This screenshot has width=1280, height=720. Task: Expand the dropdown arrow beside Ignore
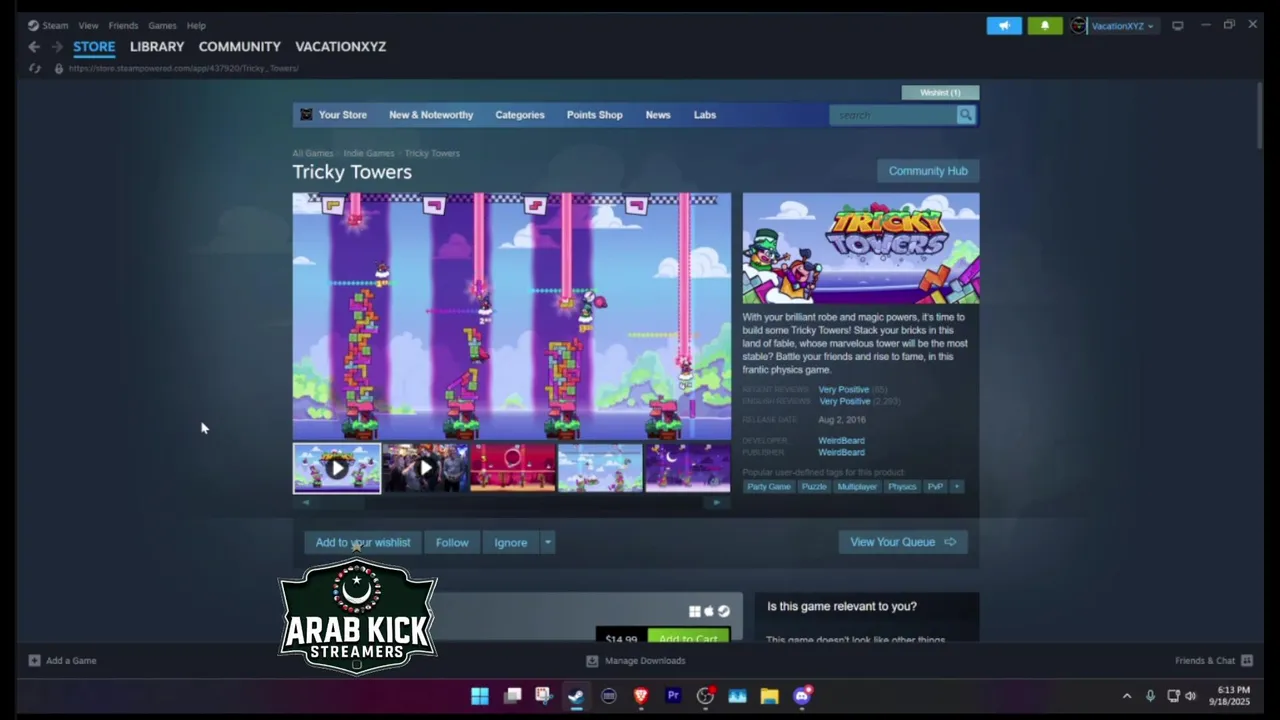tap(547, 542)
